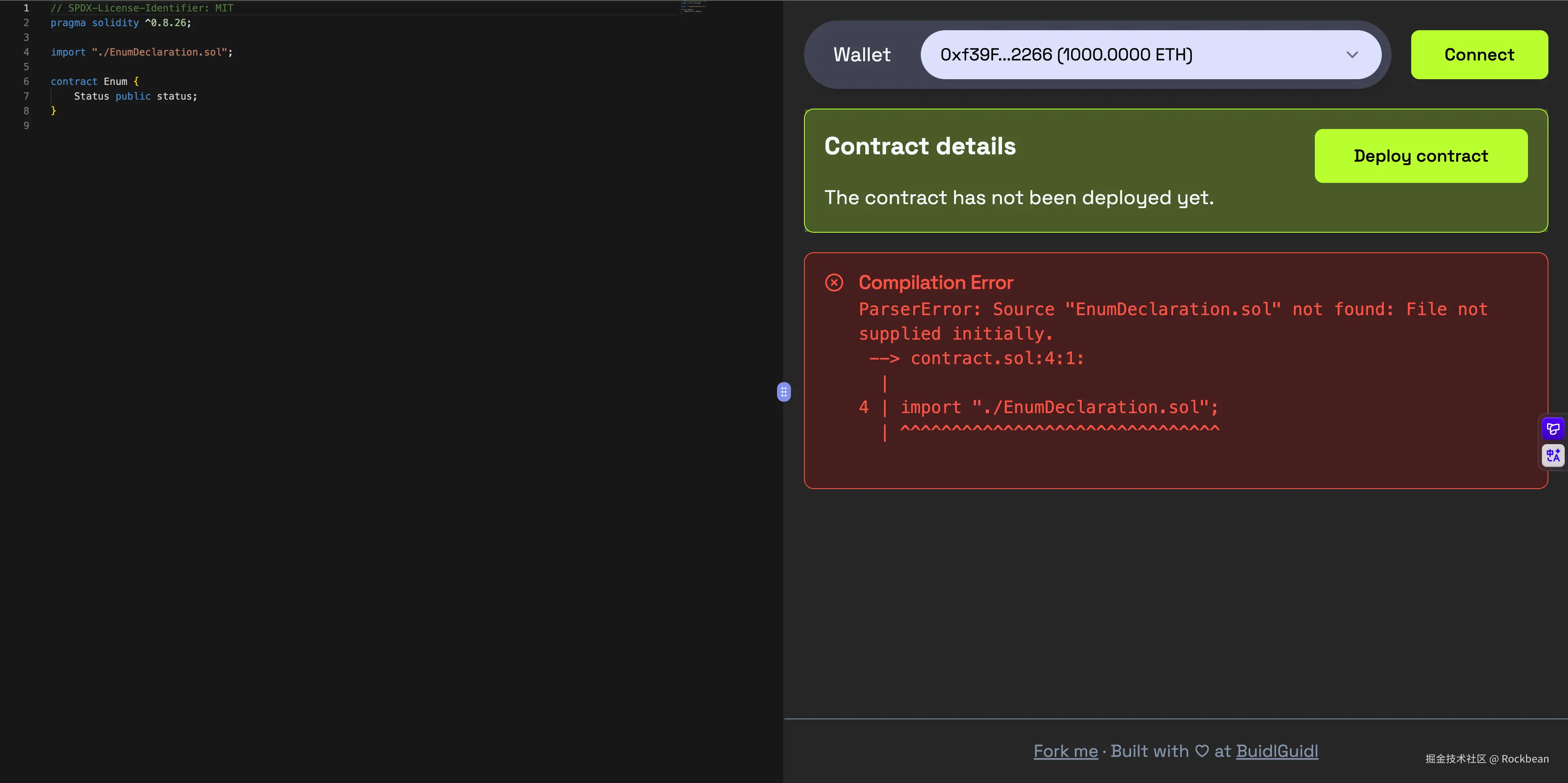1568x783 pixels.
Task: Click line number 7 in the gutter
Action: tap(26, 96)
